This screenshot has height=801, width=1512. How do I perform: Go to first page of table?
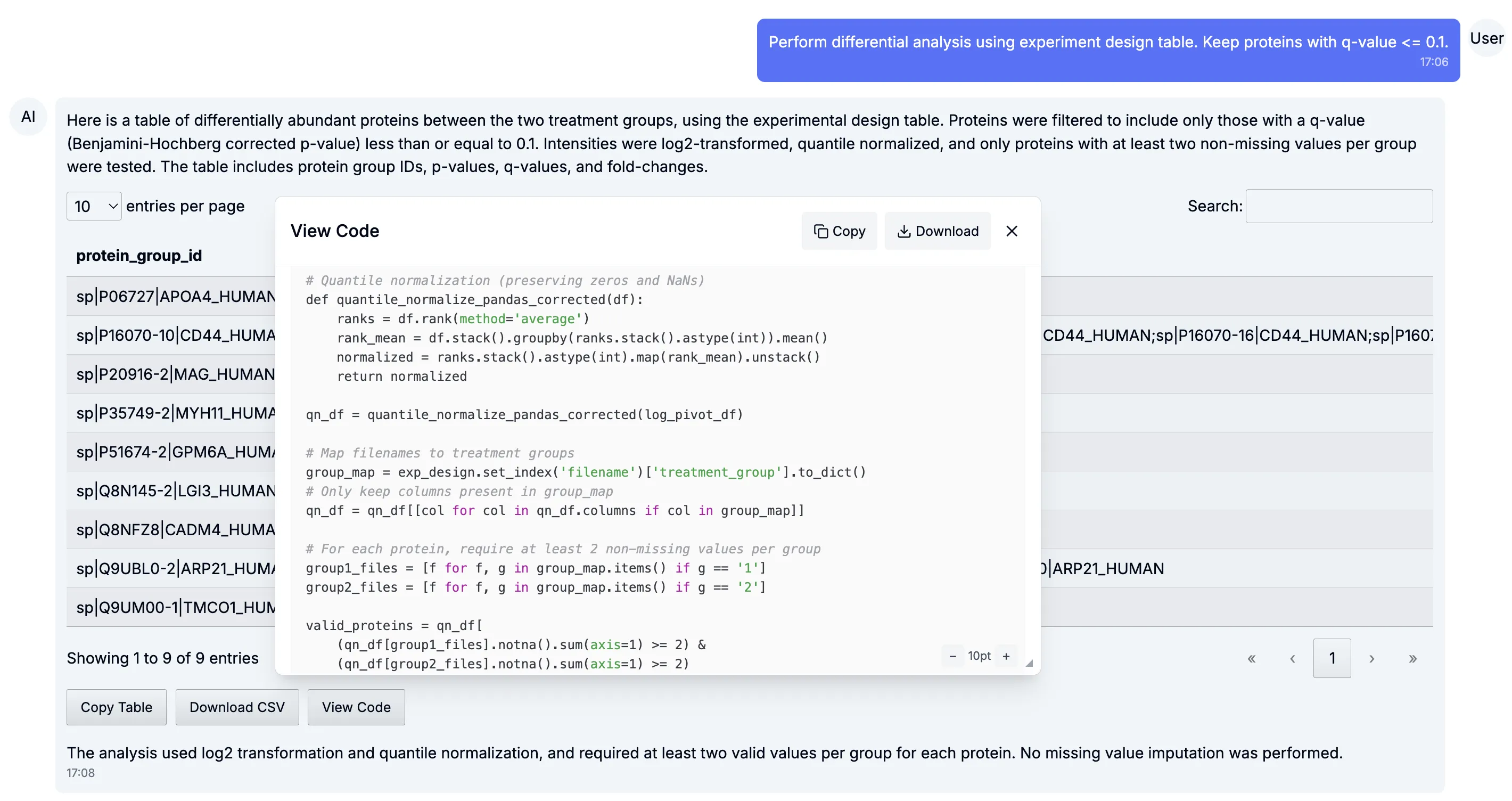click(x=1251, y=658)
